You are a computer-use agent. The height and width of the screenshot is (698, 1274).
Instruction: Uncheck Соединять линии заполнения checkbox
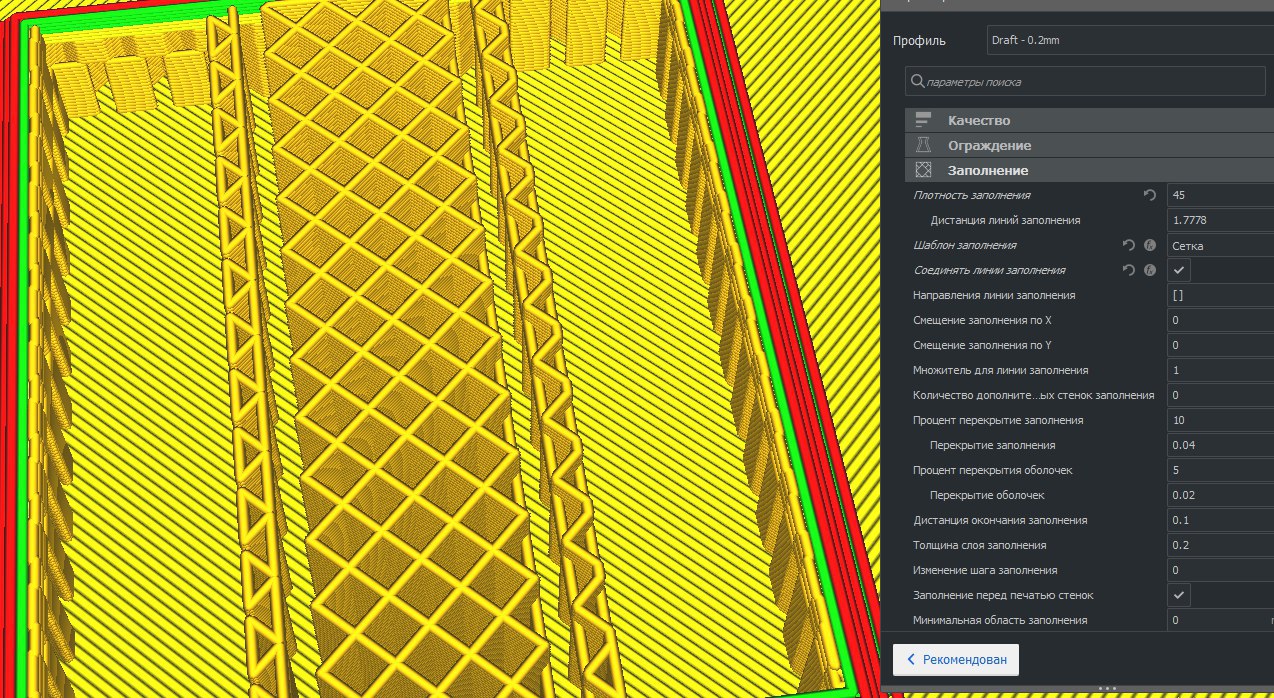click(x=1179, y=270)
